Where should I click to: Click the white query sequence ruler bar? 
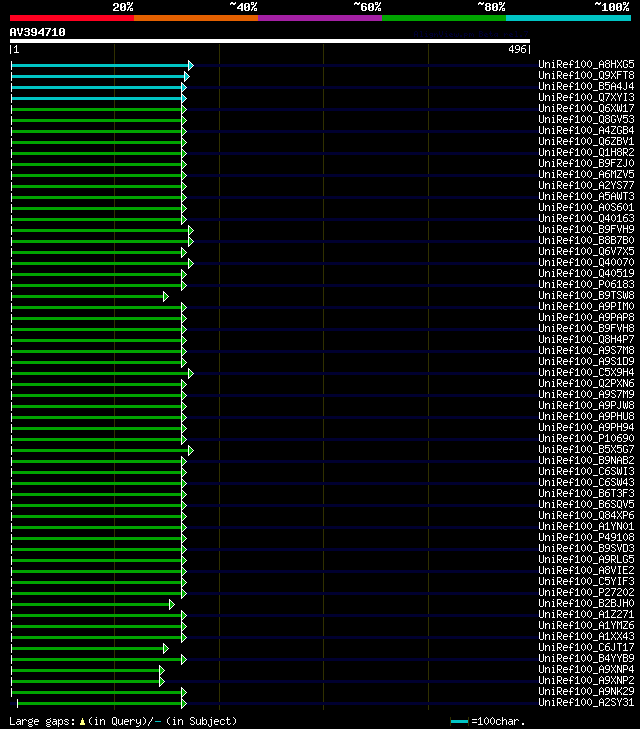[270, 41]
